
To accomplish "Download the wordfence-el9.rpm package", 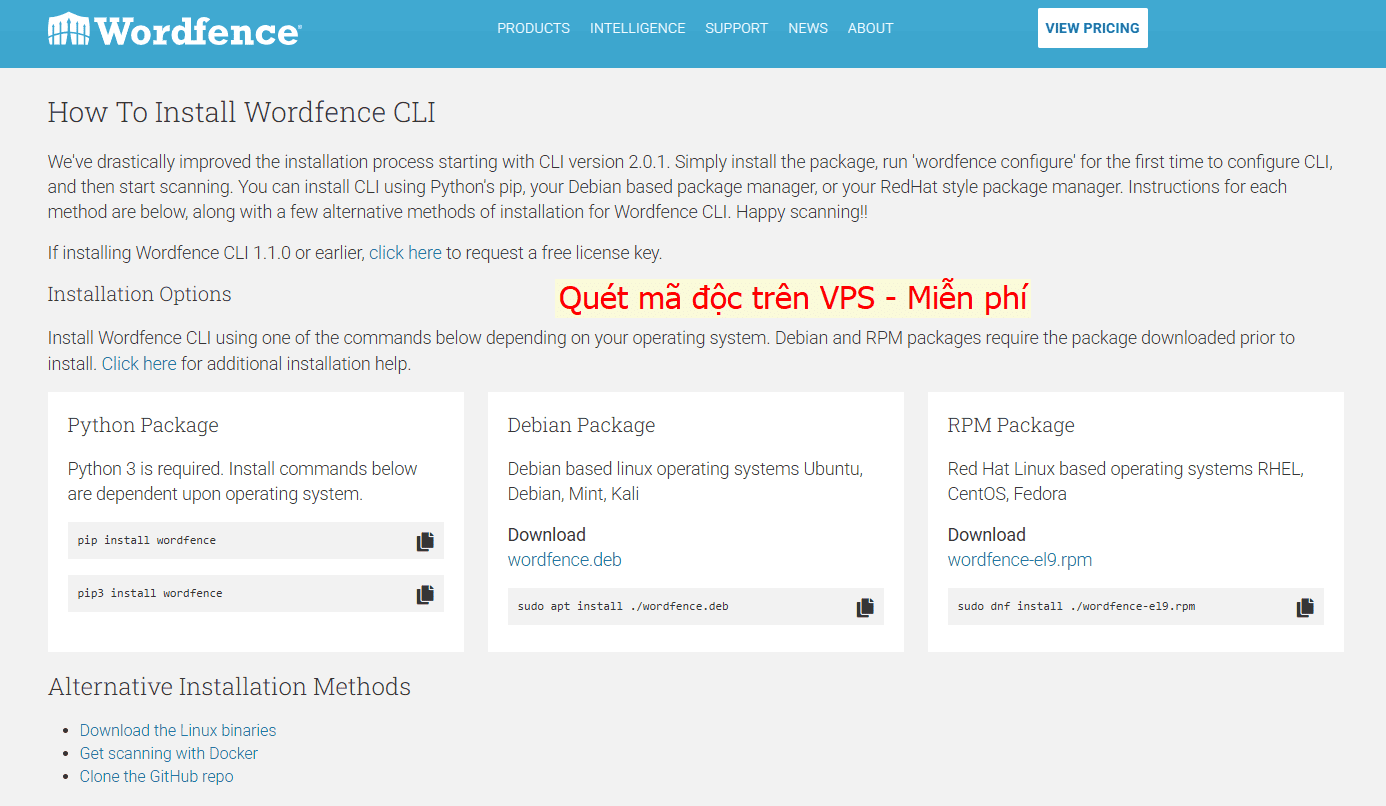I will [1019, 560].
